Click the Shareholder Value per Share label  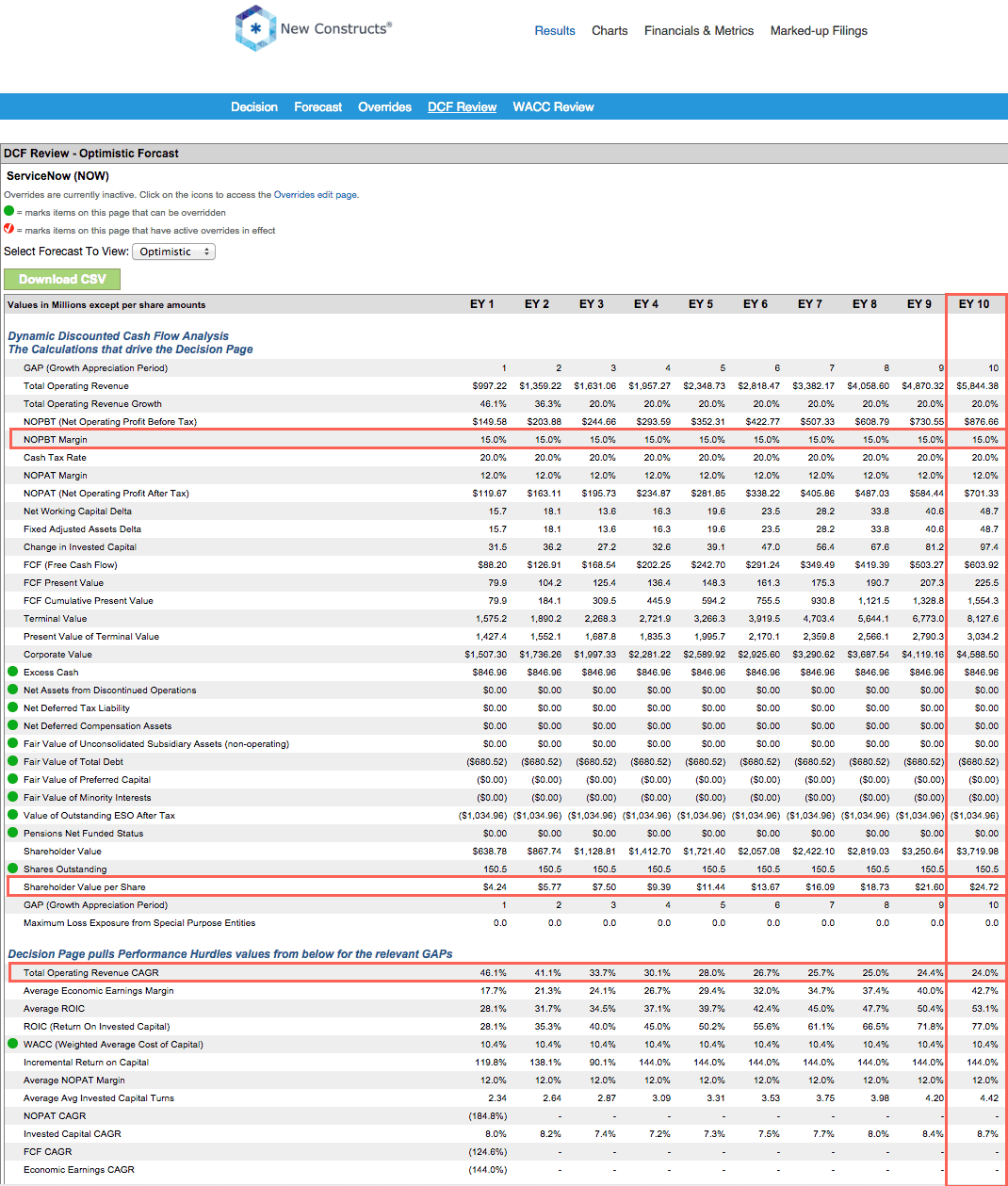(85, 886)
